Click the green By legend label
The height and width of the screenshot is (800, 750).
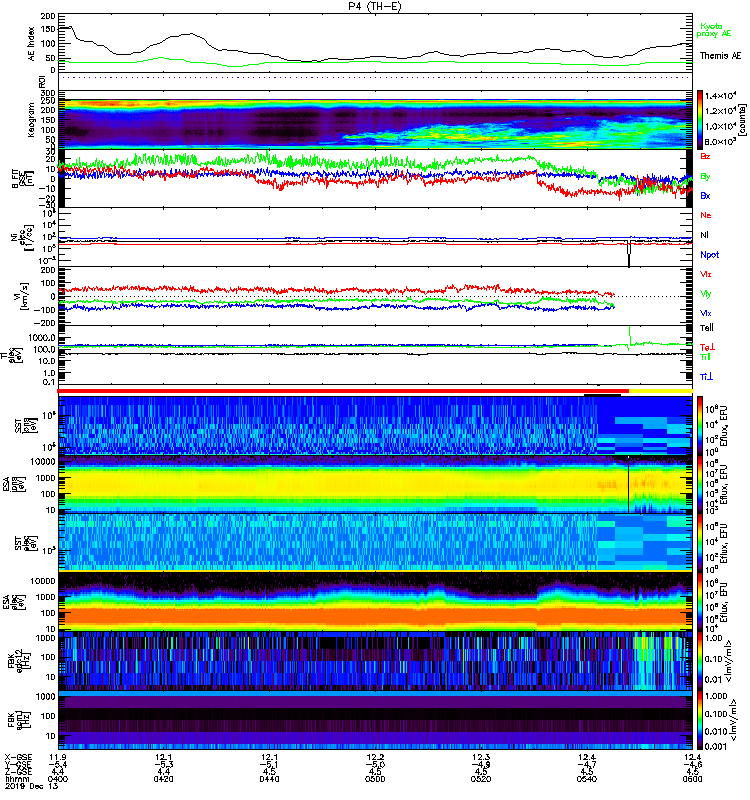[x=705, y=177]
